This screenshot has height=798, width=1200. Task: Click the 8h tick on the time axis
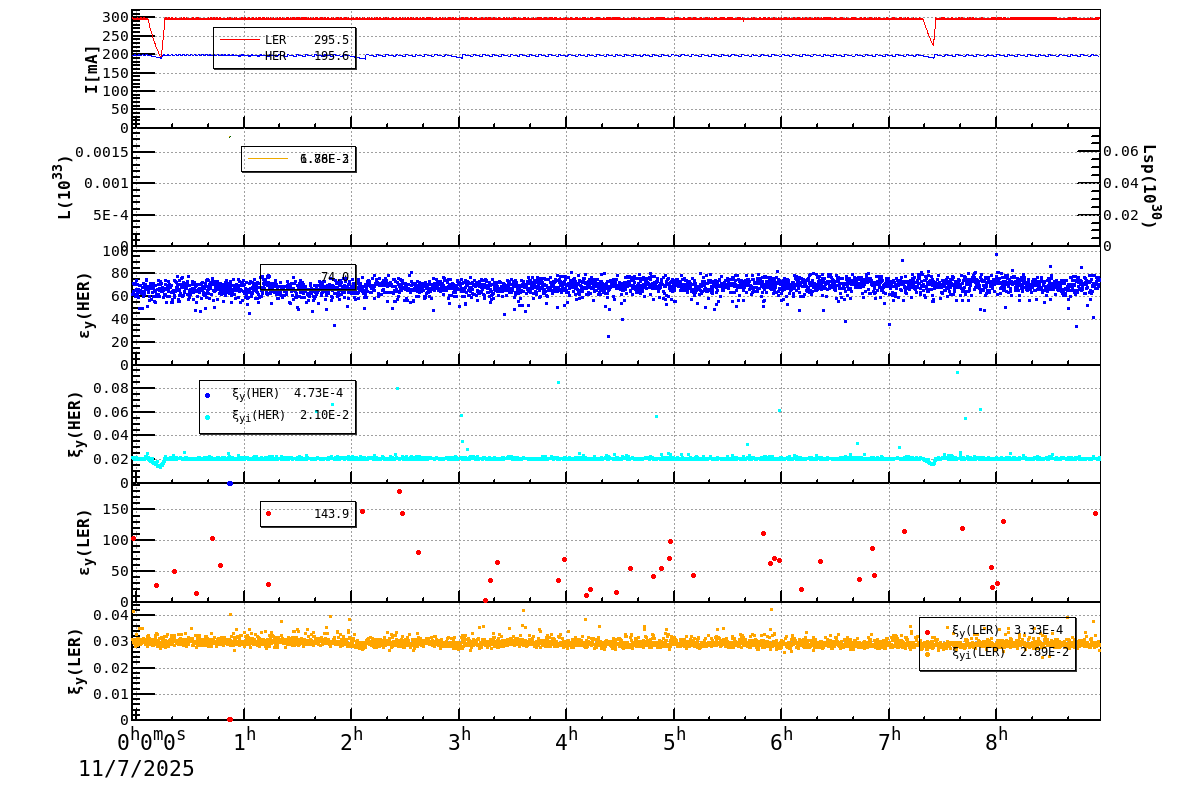click(x=997, y=738)
